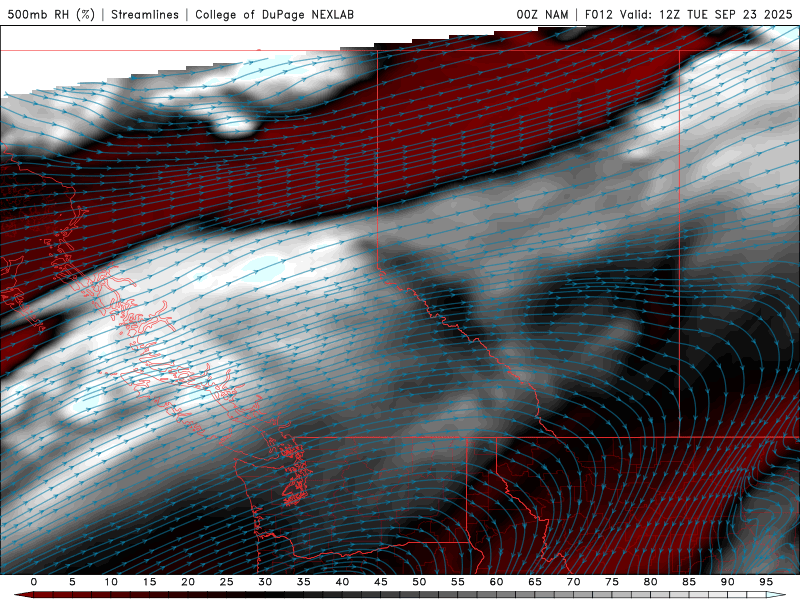Image resolution: width=800 pixels, height=600 pixels.
Task: Click the "0" value on color scale
Action: pyautogui.click(x=34, y=582)
